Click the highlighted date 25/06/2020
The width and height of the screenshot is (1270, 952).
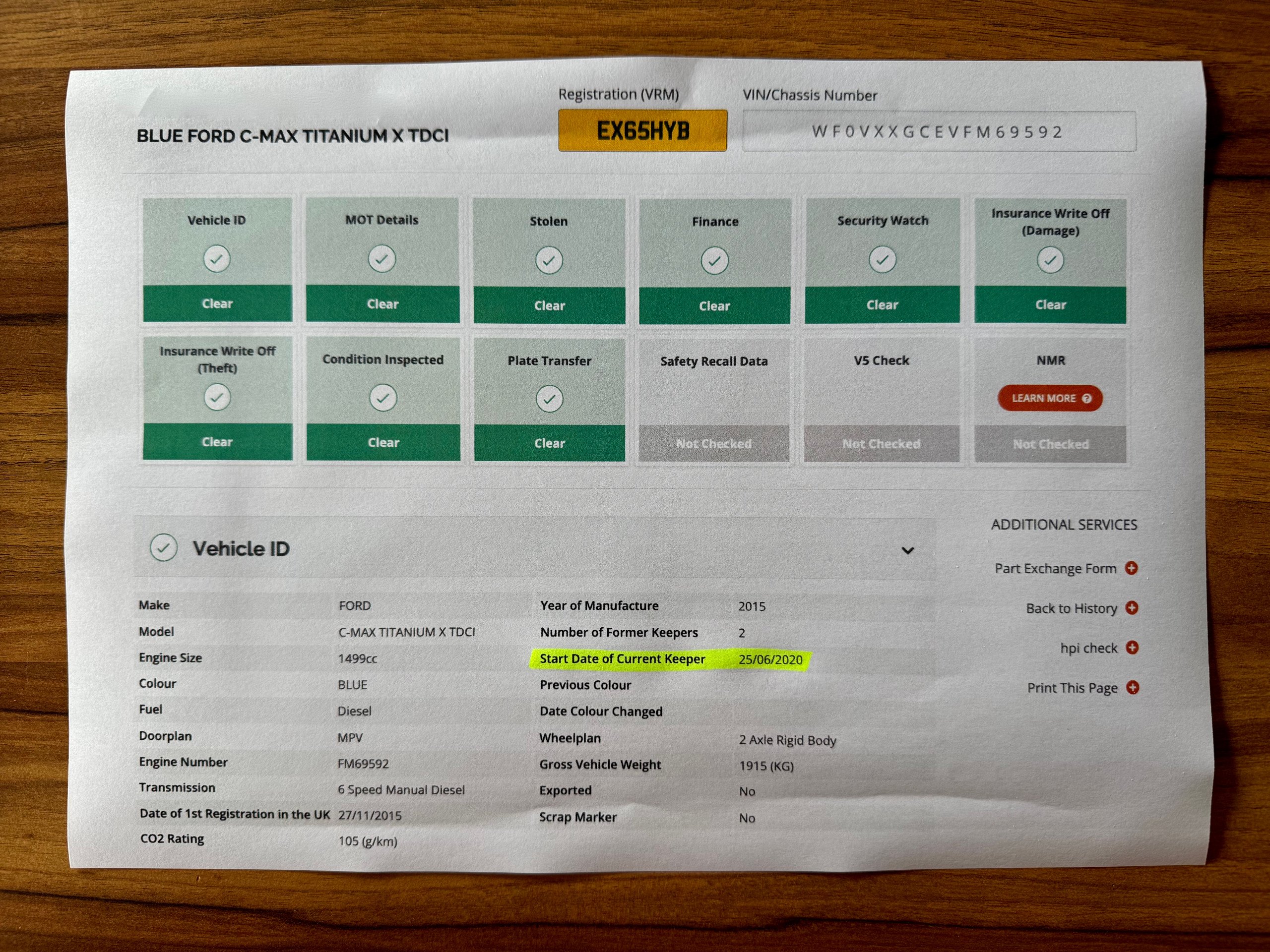coord(770,660)
